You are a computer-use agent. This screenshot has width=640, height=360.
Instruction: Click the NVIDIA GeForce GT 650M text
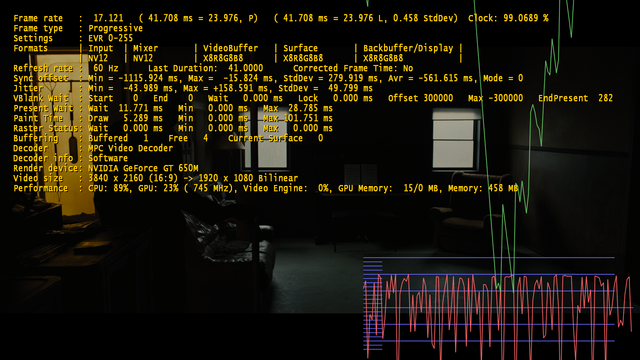pyautogui.click(x=143, y=168)
